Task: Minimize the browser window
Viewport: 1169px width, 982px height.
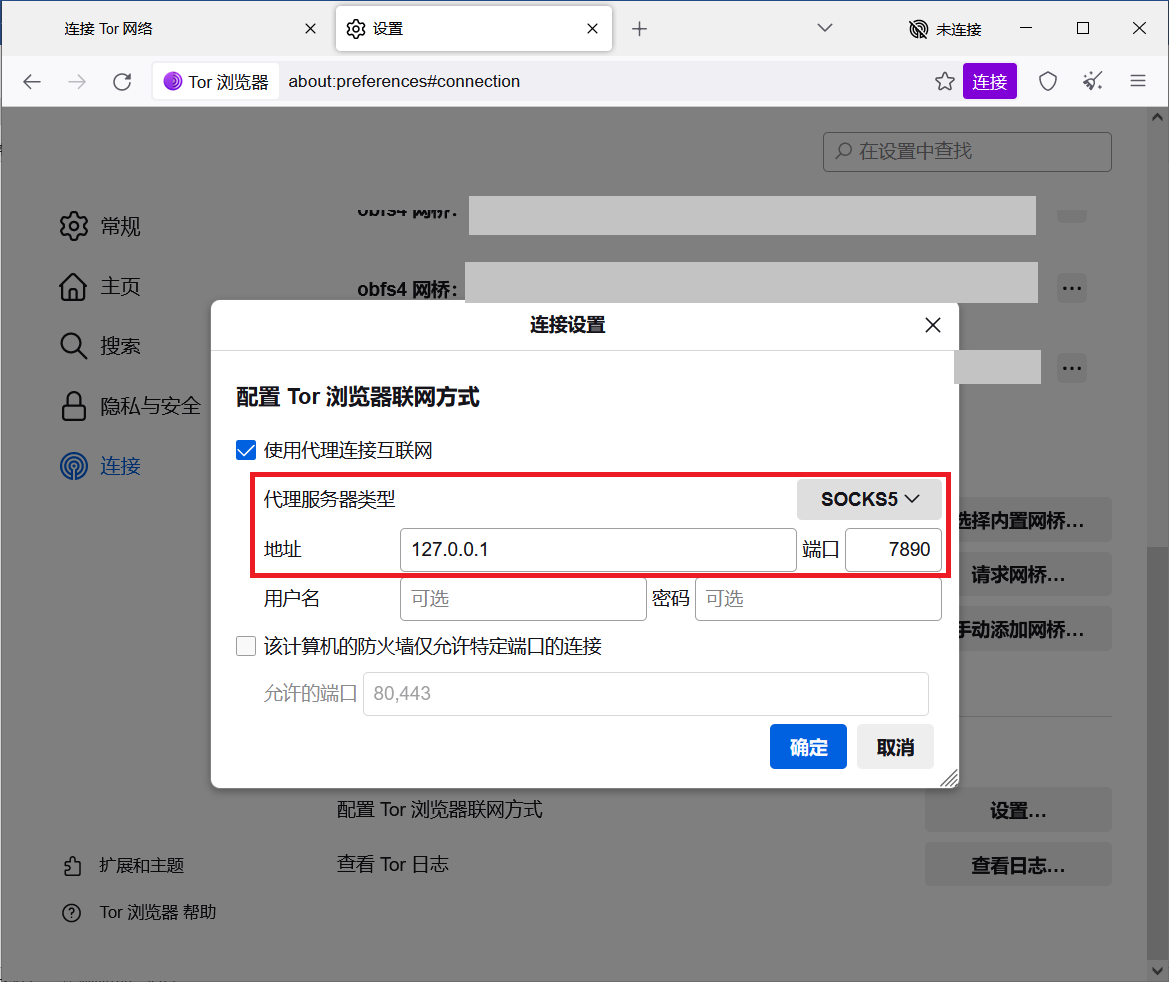Action: click(x=1026, y=28)
